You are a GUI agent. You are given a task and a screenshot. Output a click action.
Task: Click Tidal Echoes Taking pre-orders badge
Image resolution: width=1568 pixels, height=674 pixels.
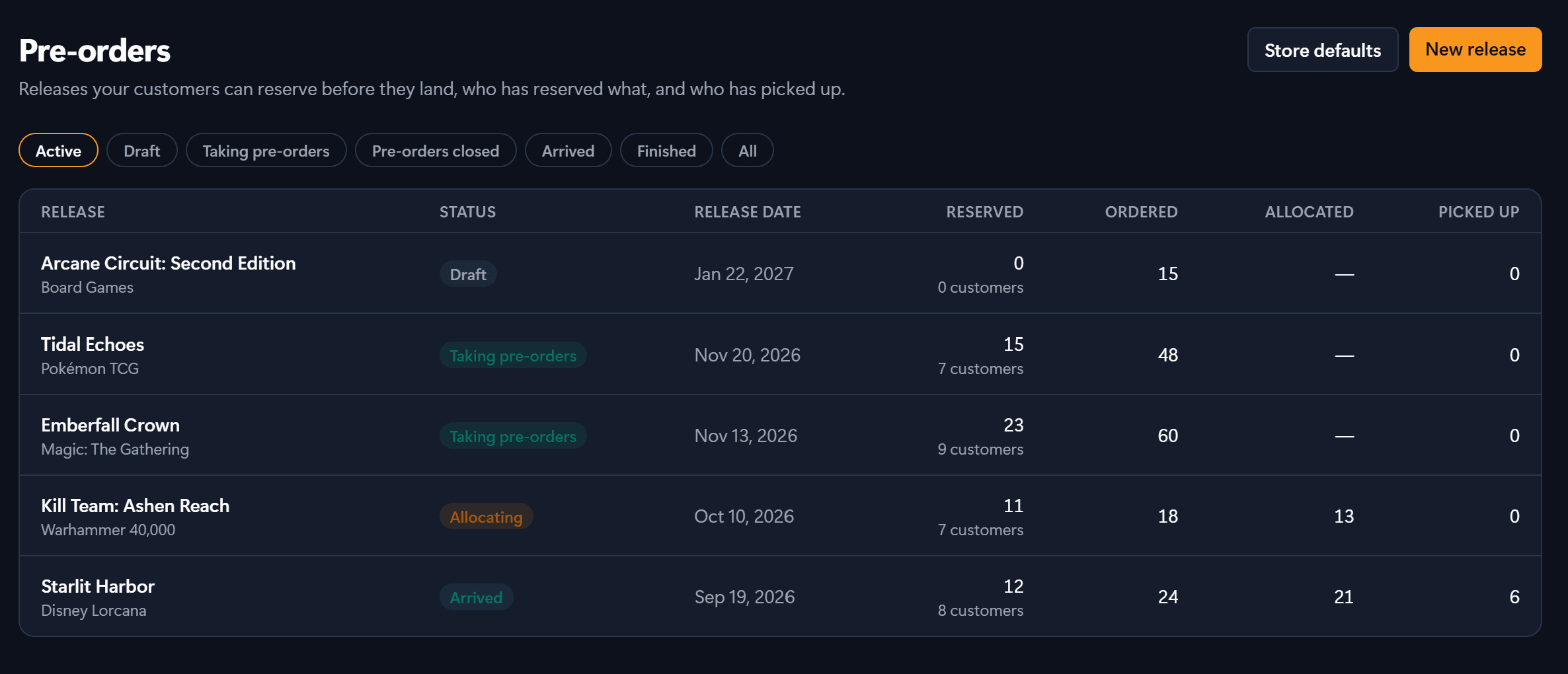click(x=513, y=356)
